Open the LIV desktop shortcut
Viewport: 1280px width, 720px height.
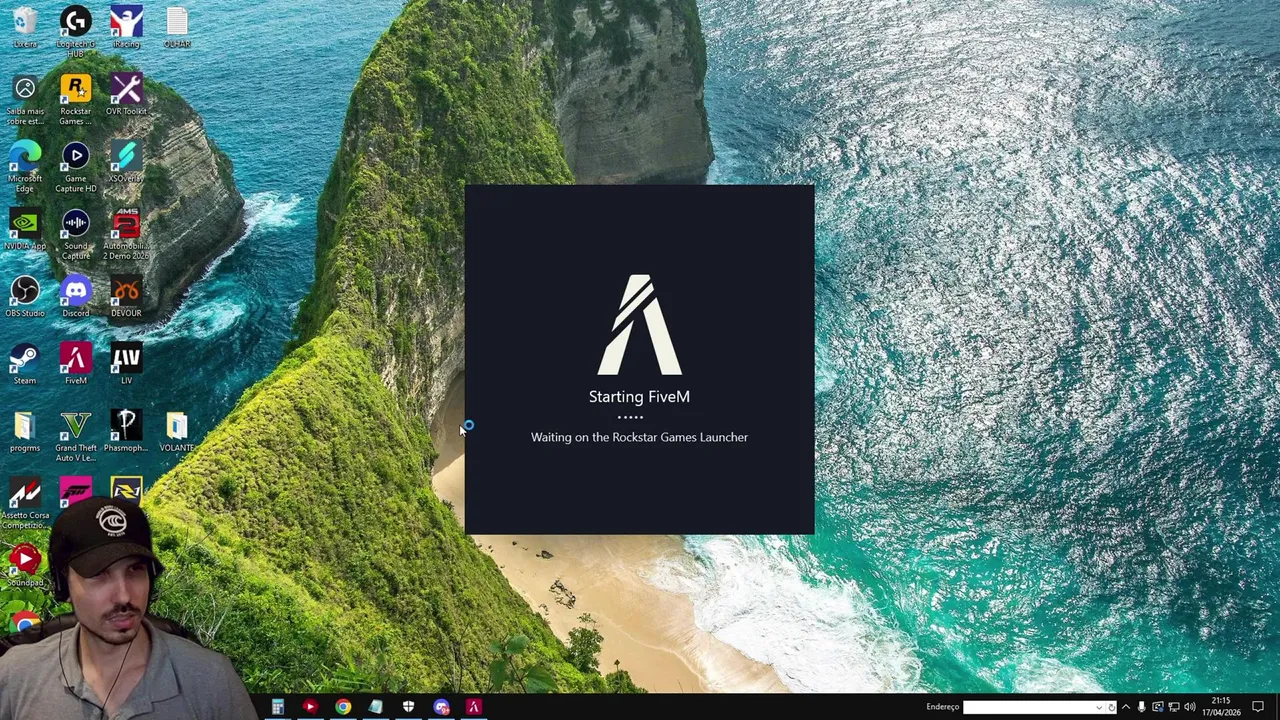126,364
